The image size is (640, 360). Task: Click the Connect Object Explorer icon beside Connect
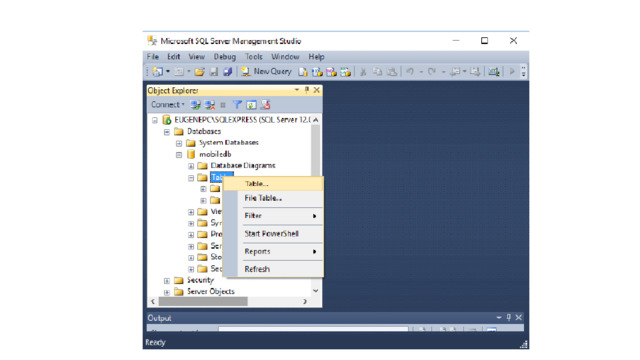pyautogui.click(x=196, y=105)
